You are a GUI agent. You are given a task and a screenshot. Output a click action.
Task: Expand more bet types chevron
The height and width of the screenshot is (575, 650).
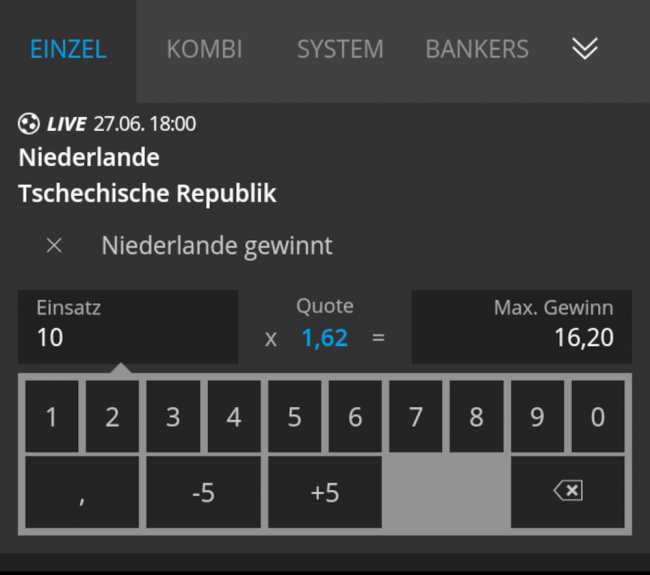(x=585, y=49)
